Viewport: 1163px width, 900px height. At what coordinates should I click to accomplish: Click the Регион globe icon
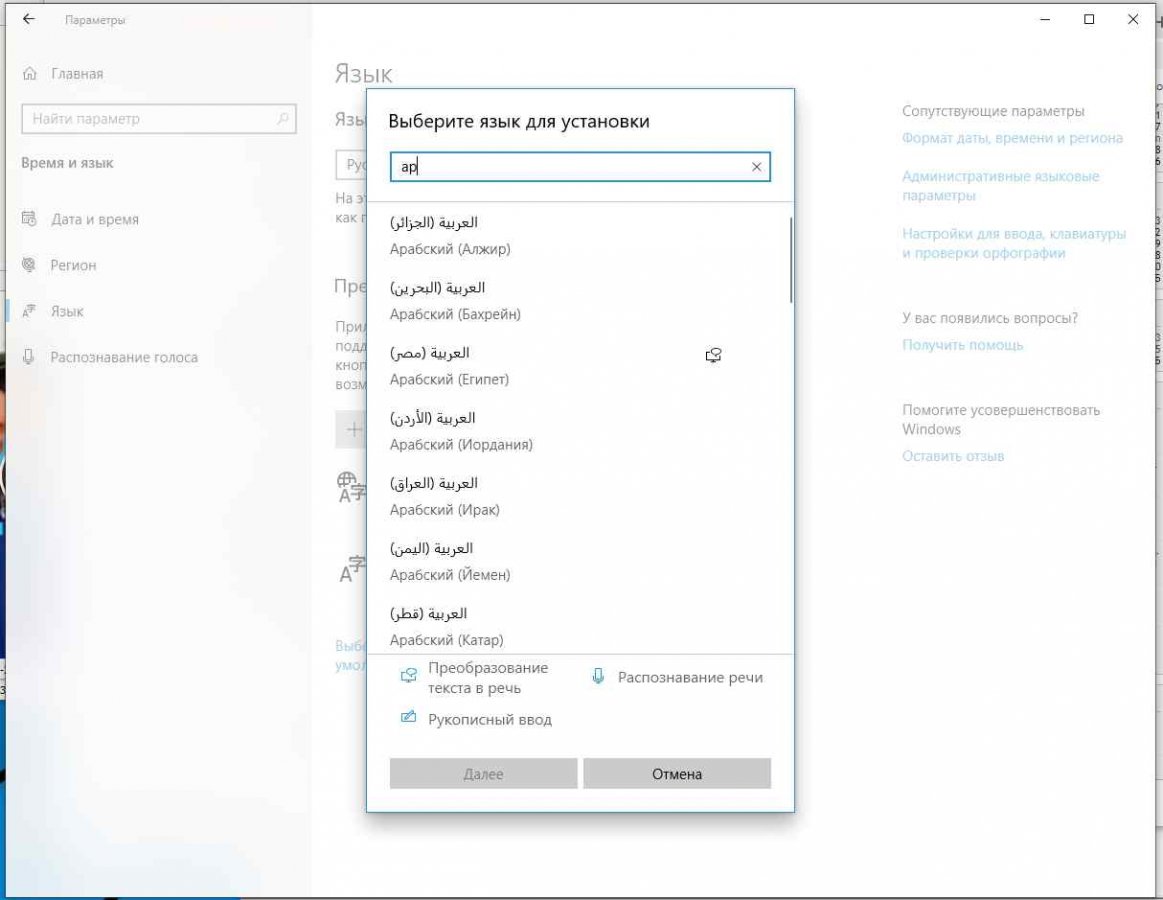pos(29,265)
